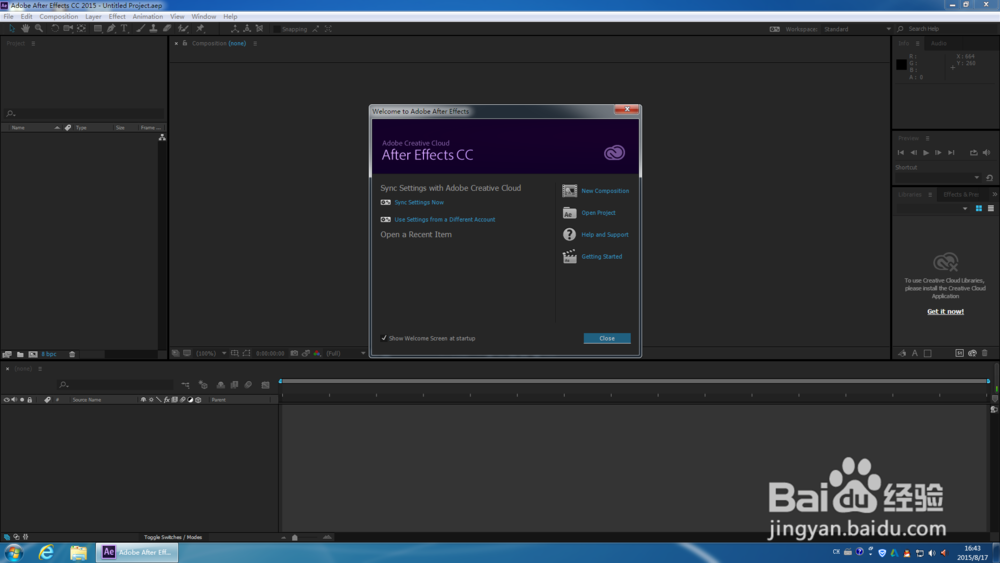Toggle the composition viewer lock icon

coord(185,43)
